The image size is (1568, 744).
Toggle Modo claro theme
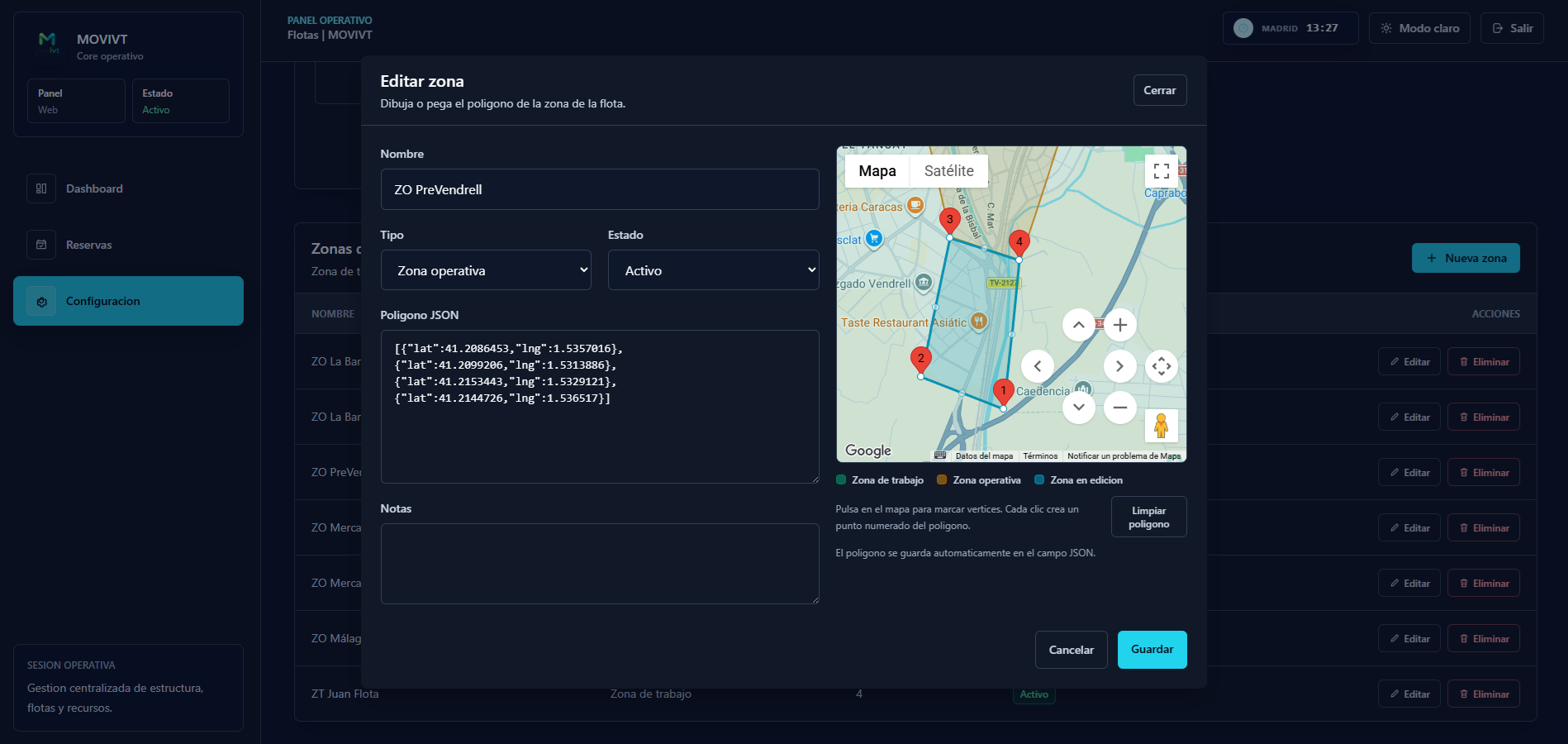(x=1419, y=28)
